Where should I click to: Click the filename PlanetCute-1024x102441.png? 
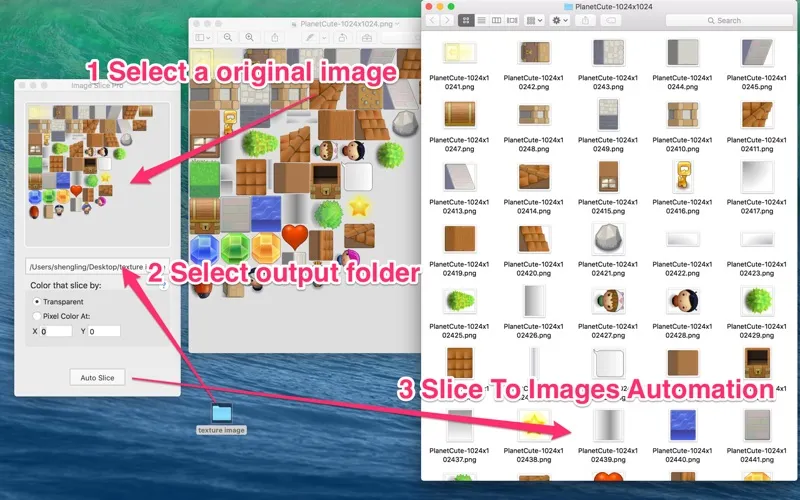click(757, 455)
